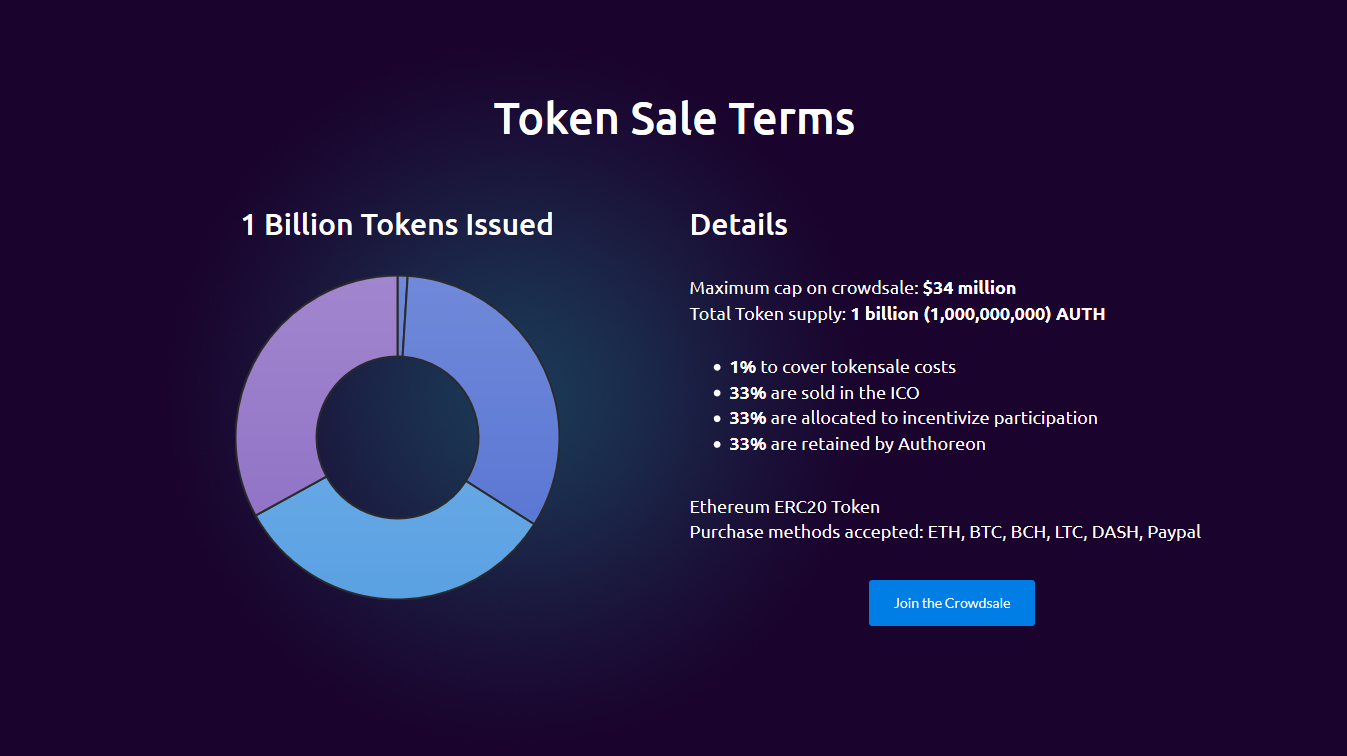
Task: Click the Purchase methods accepted line
Action: pyautogui.click(x=944, y=532)
